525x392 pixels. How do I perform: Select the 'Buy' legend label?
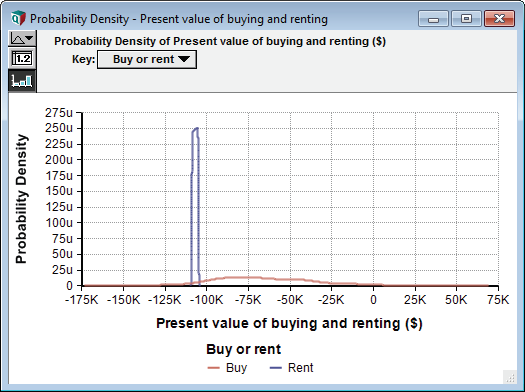(236, 368)
